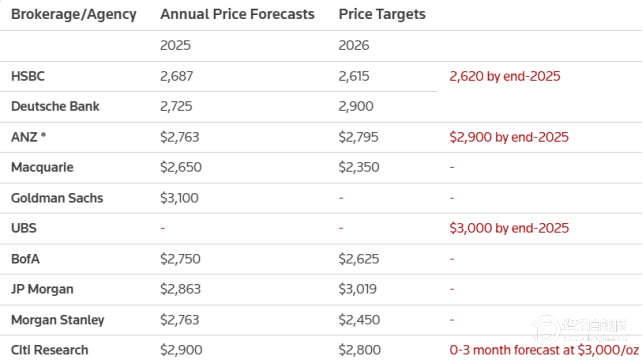Click the ANZ * brokerage name
The image size is (643, 360).
pos(28,137)
